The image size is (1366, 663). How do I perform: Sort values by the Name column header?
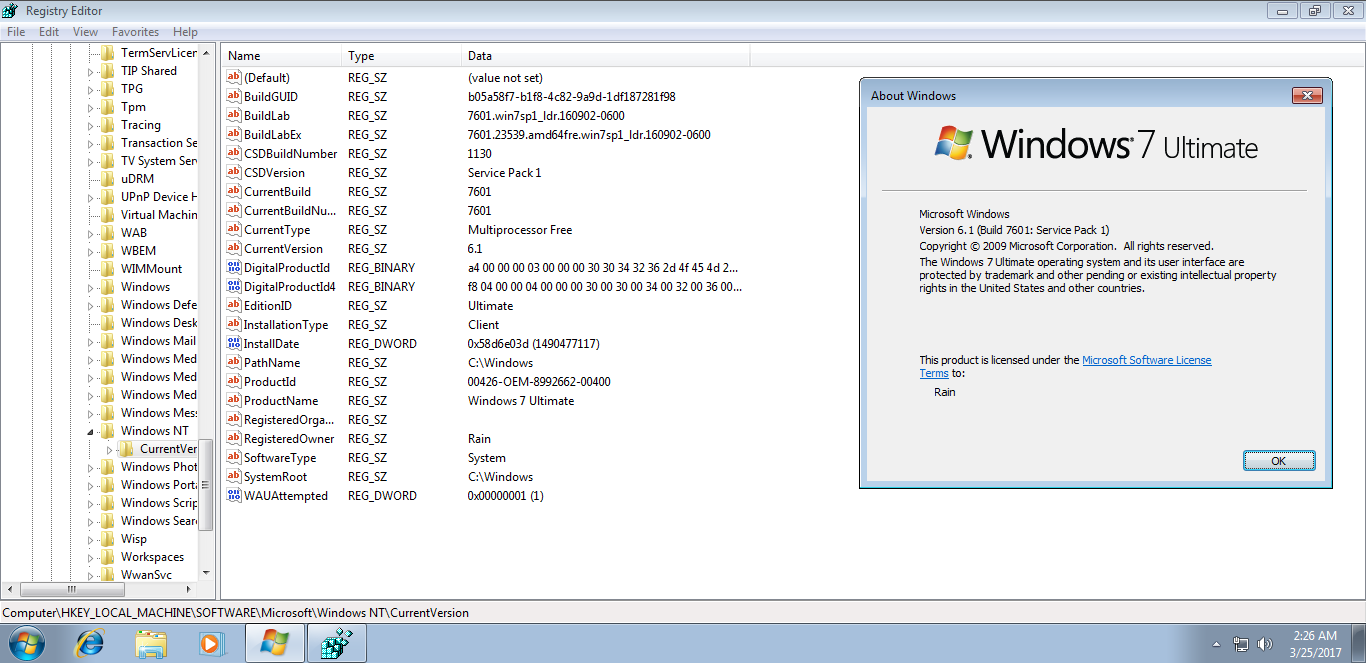(281, 56)
